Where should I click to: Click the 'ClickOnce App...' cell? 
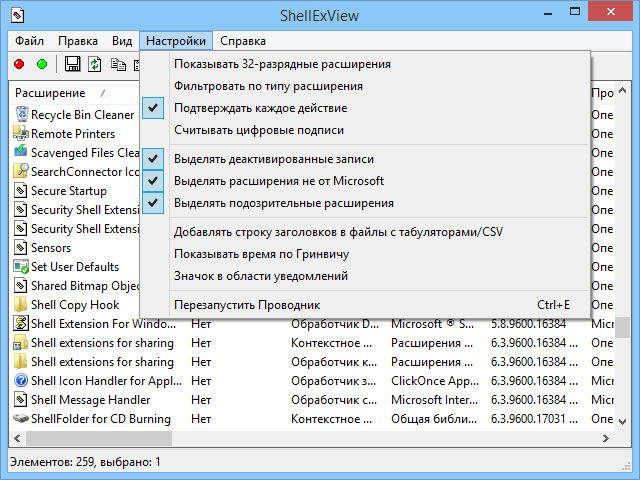pos(435,381)
